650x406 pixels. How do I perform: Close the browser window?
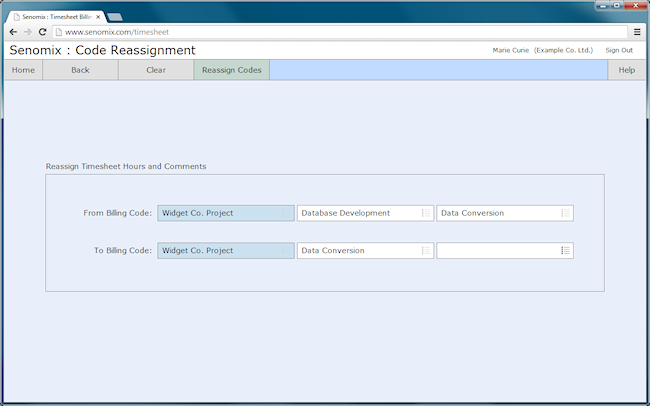point(635,6)
